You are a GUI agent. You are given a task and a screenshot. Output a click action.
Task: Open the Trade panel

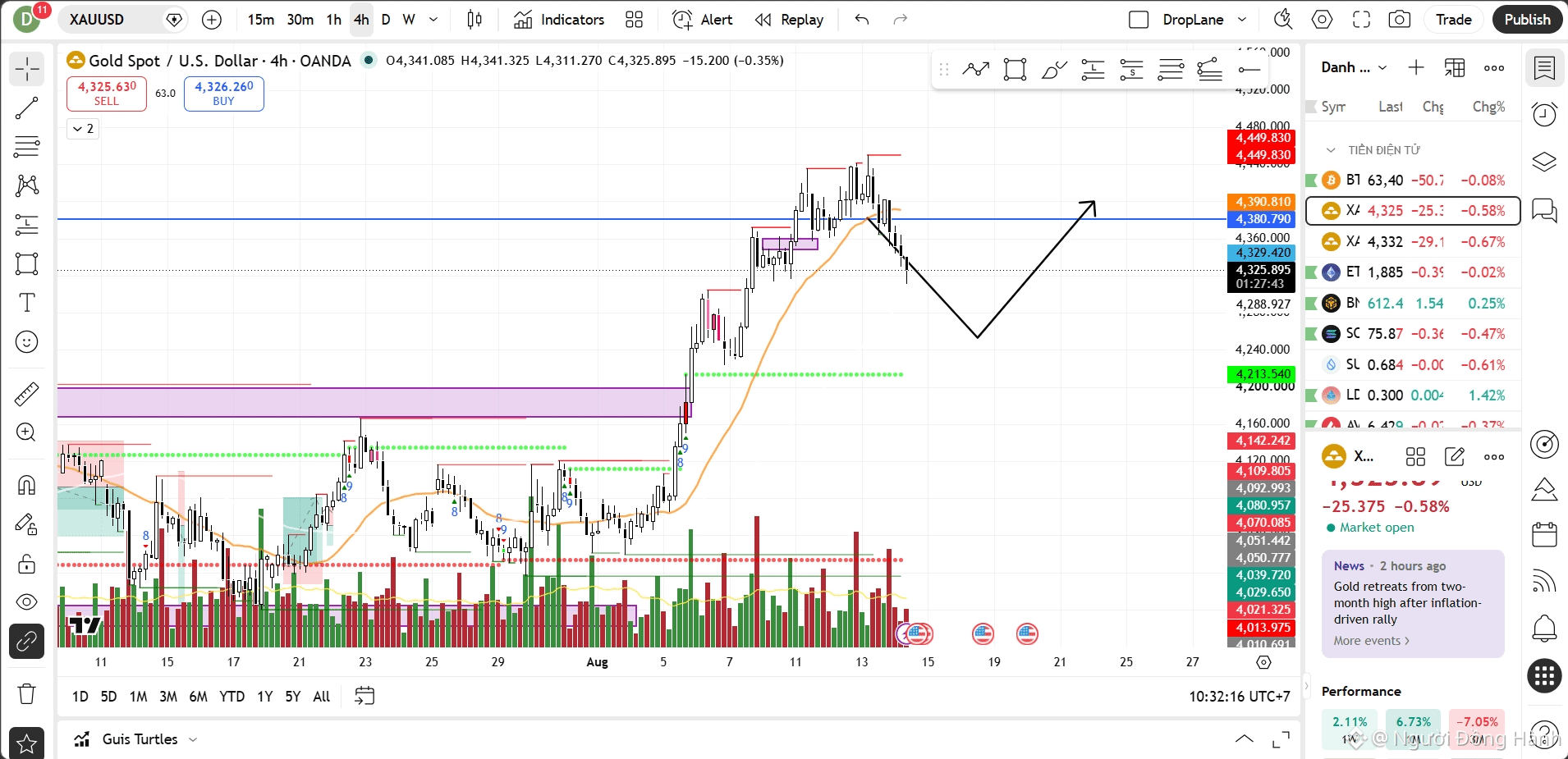click(1453, 20)
